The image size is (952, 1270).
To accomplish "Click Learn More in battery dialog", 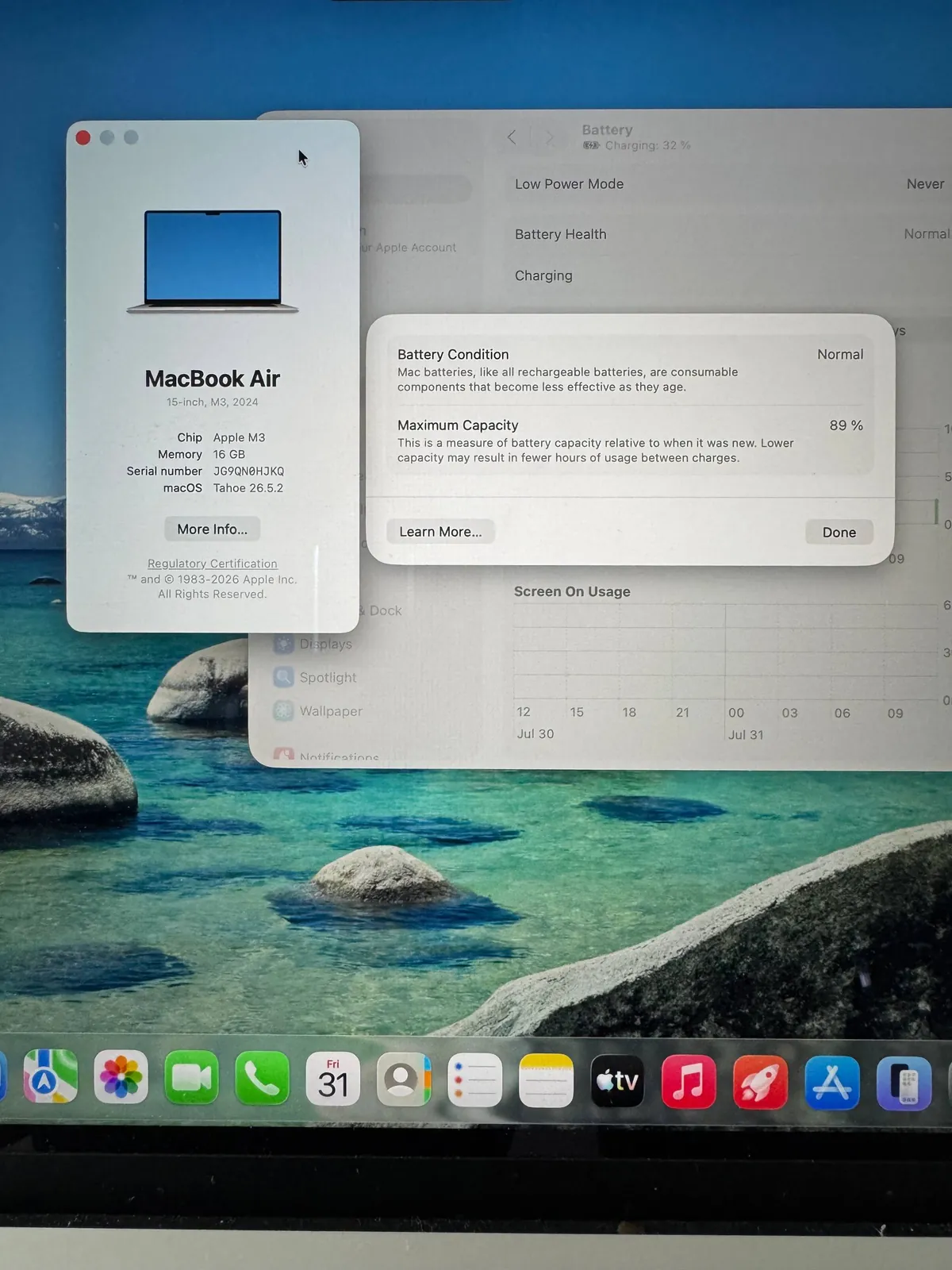I will [440, 532].
